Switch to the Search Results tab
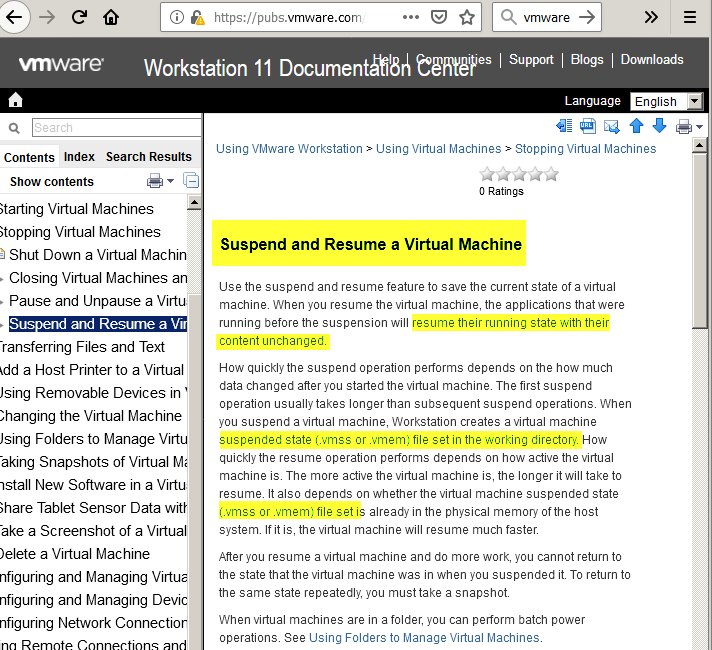Image resolution: width=712 pixels, height=650 pixels. point(149,157)
